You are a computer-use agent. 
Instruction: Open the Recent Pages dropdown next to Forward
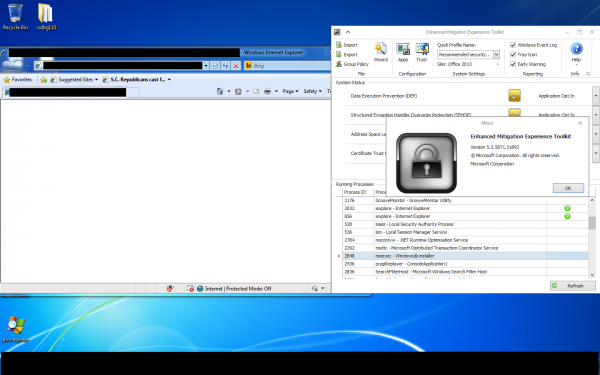click(x=28, y=66)
